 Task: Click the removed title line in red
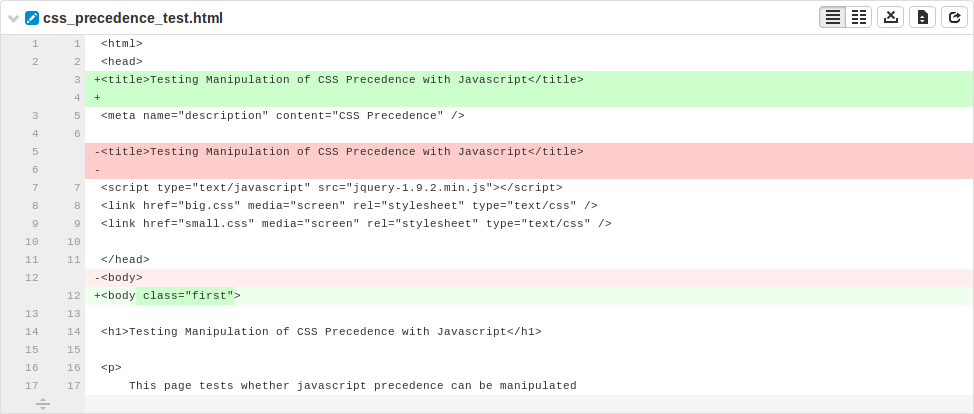pos(529,152)
